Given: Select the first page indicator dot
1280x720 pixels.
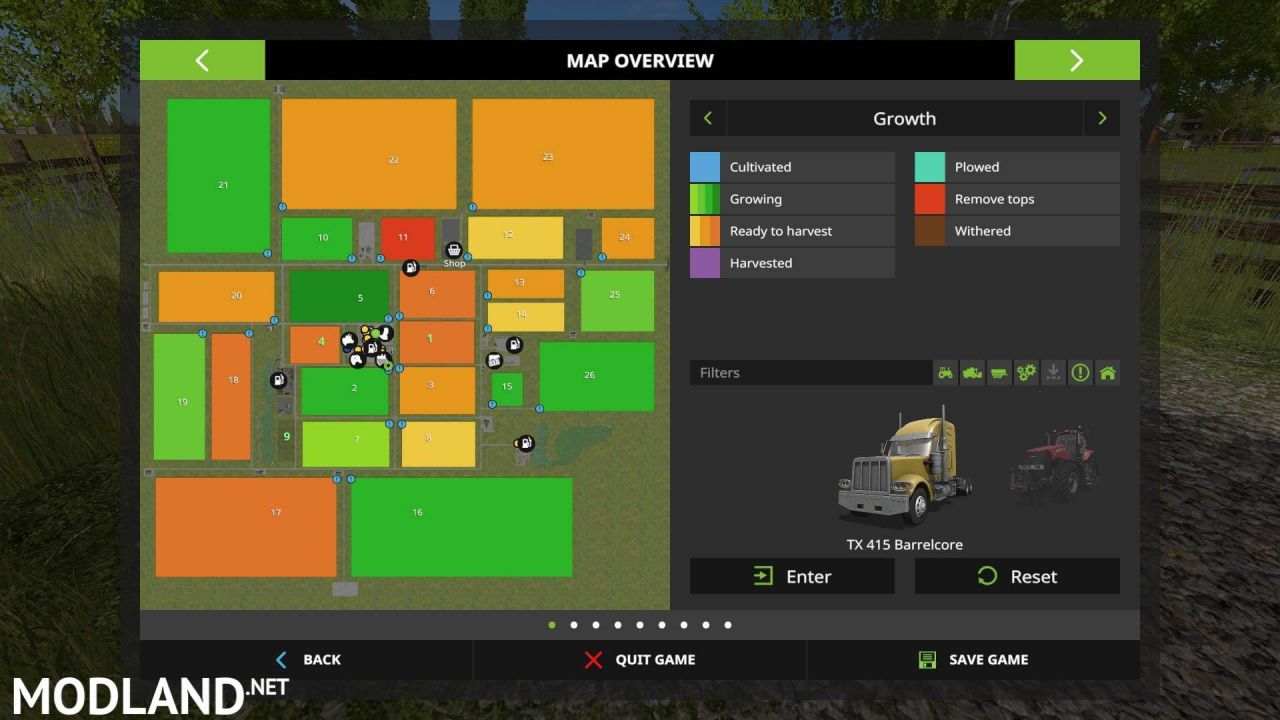Looking at the screenshot, I should [552, 625].
